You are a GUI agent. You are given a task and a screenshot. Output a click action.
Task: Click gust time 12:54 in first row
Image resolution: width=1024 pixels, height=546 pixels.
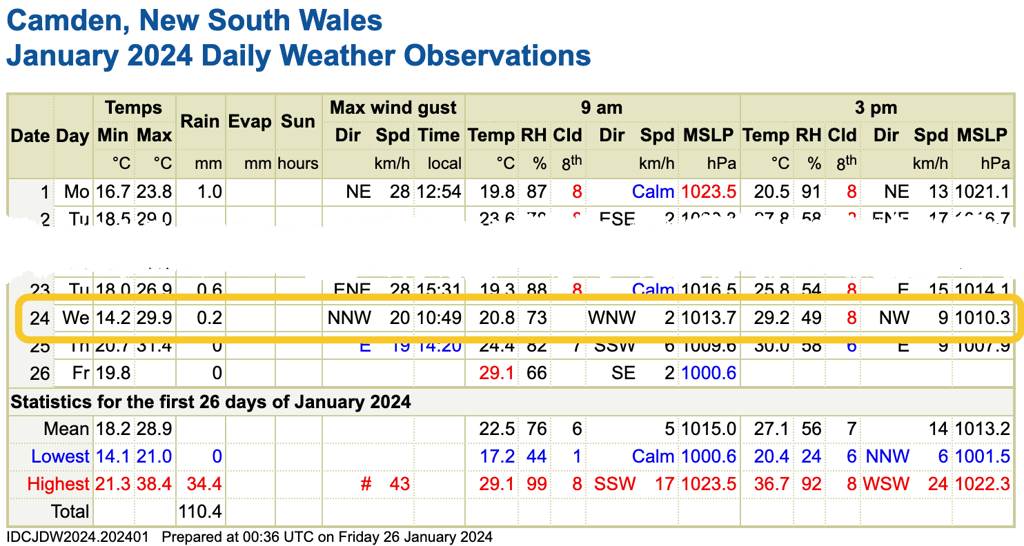(x=440, y=192)
